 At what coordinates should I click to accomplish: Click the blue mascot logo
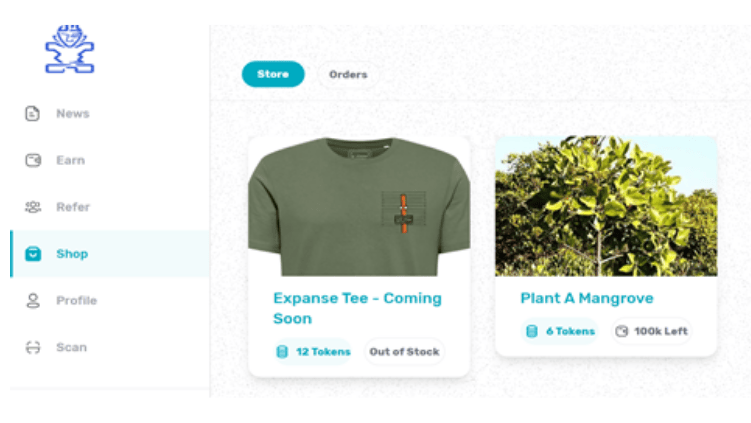click(70, 49)
